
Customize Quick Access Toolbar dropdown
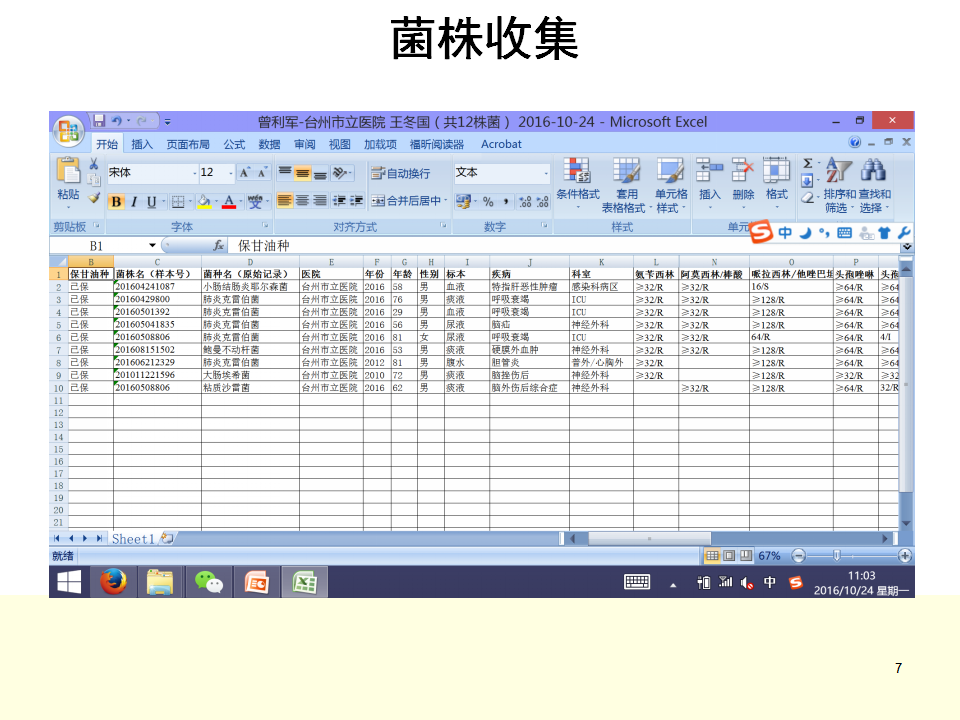[168, 122]
